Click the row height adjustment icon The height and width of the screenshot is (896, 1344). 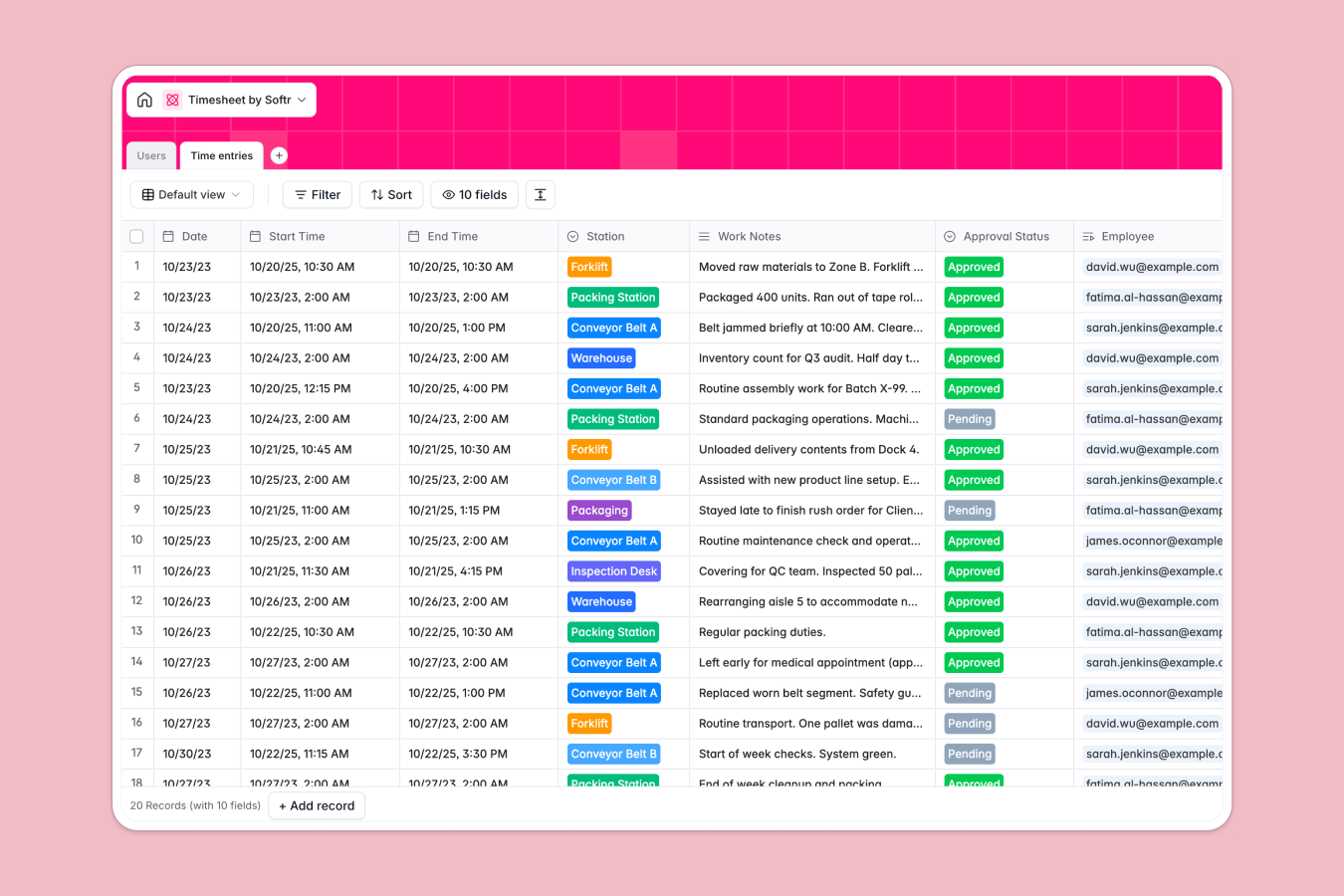click(x=540, y=194)
